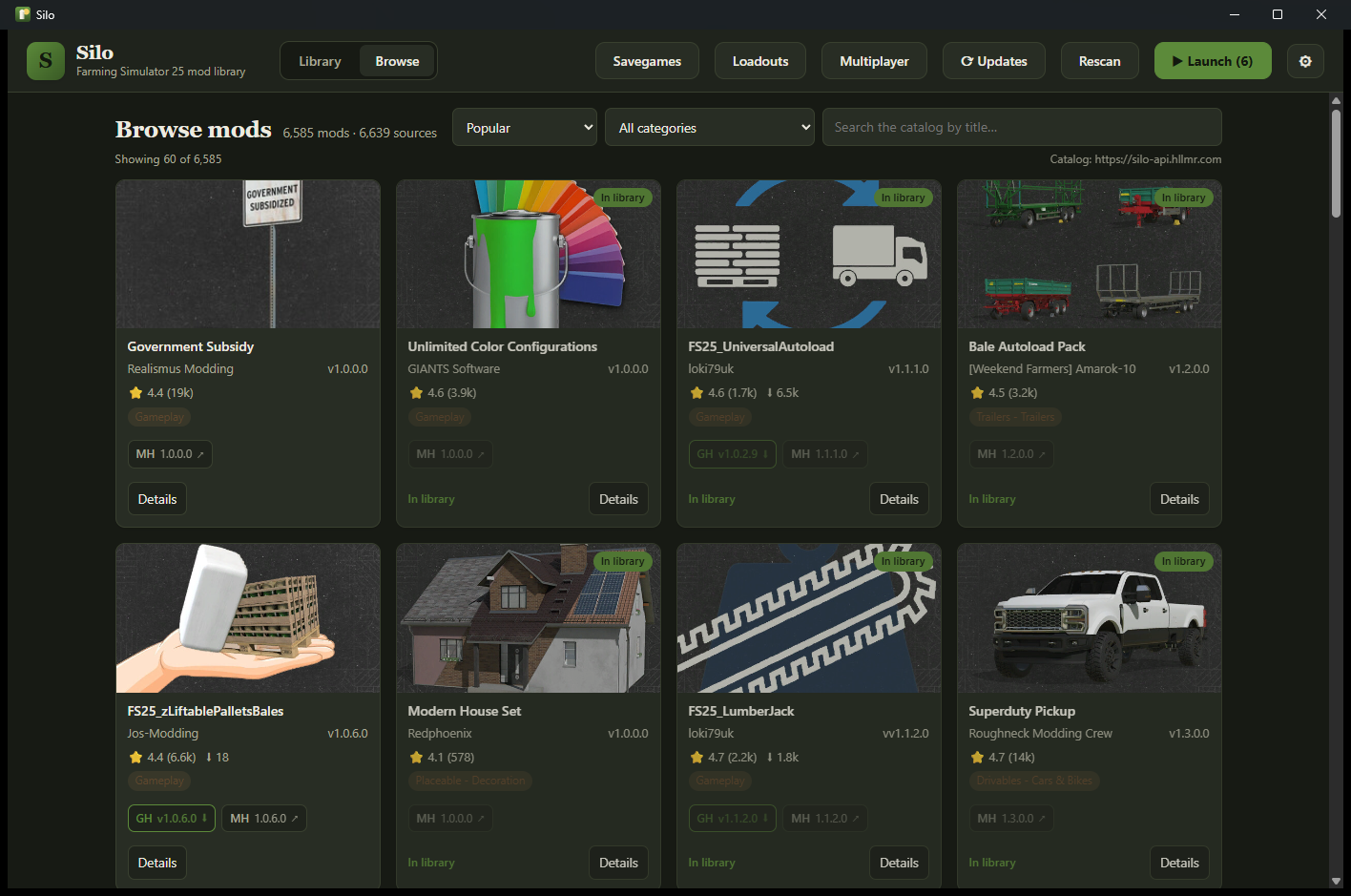Check for Updates

994,61
